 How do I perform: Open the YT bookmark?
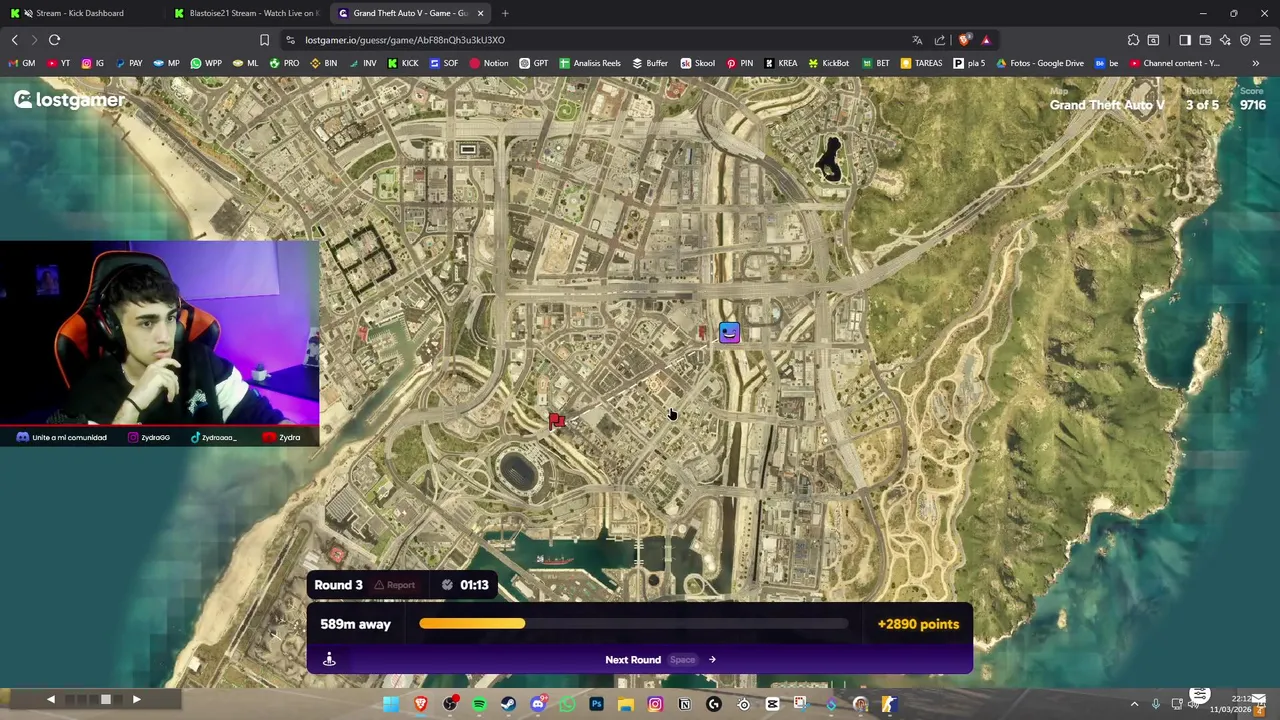pos(59,63)
